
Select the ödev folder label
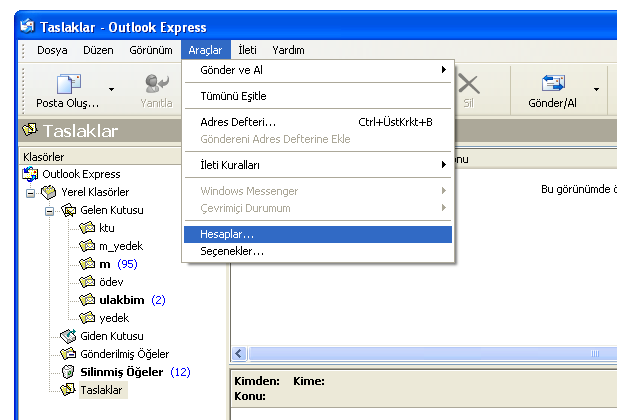click(x=111, y=282)
